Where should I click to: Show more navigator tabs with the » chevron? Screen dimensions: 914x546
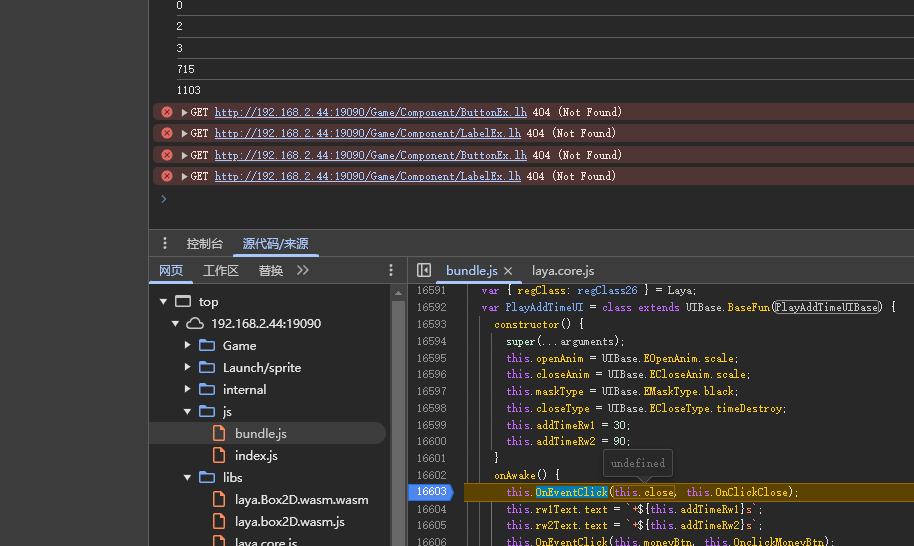point(303,271)
